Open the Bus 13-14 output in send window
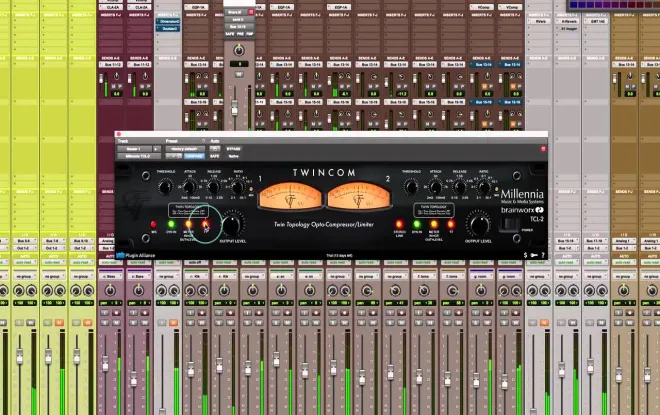Viewport: 660px width, 415px height. click(x=238, y=27)
